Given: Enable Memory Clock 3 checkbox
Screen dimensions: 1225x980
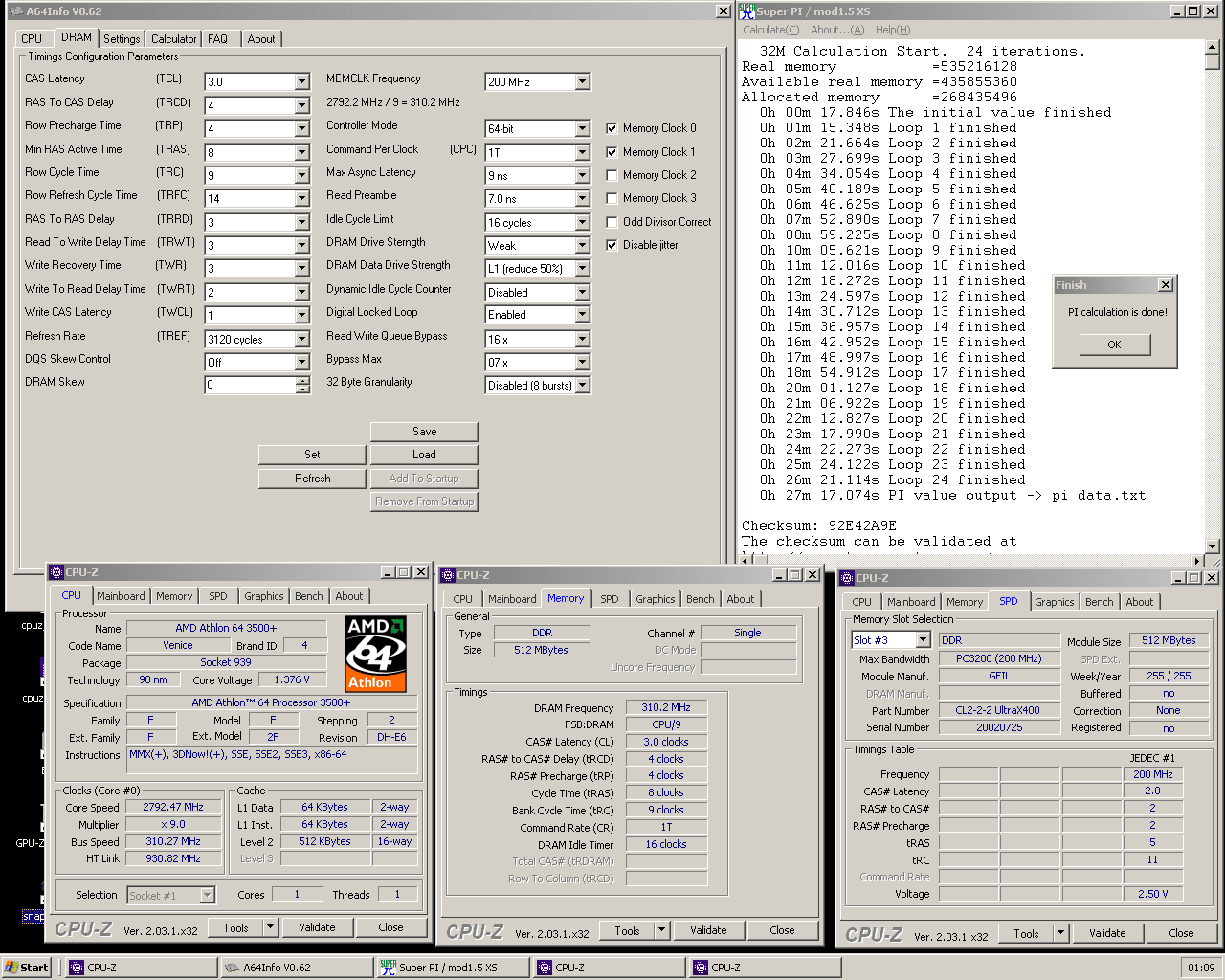Looking at the screenshot, I should pos(612,198).
